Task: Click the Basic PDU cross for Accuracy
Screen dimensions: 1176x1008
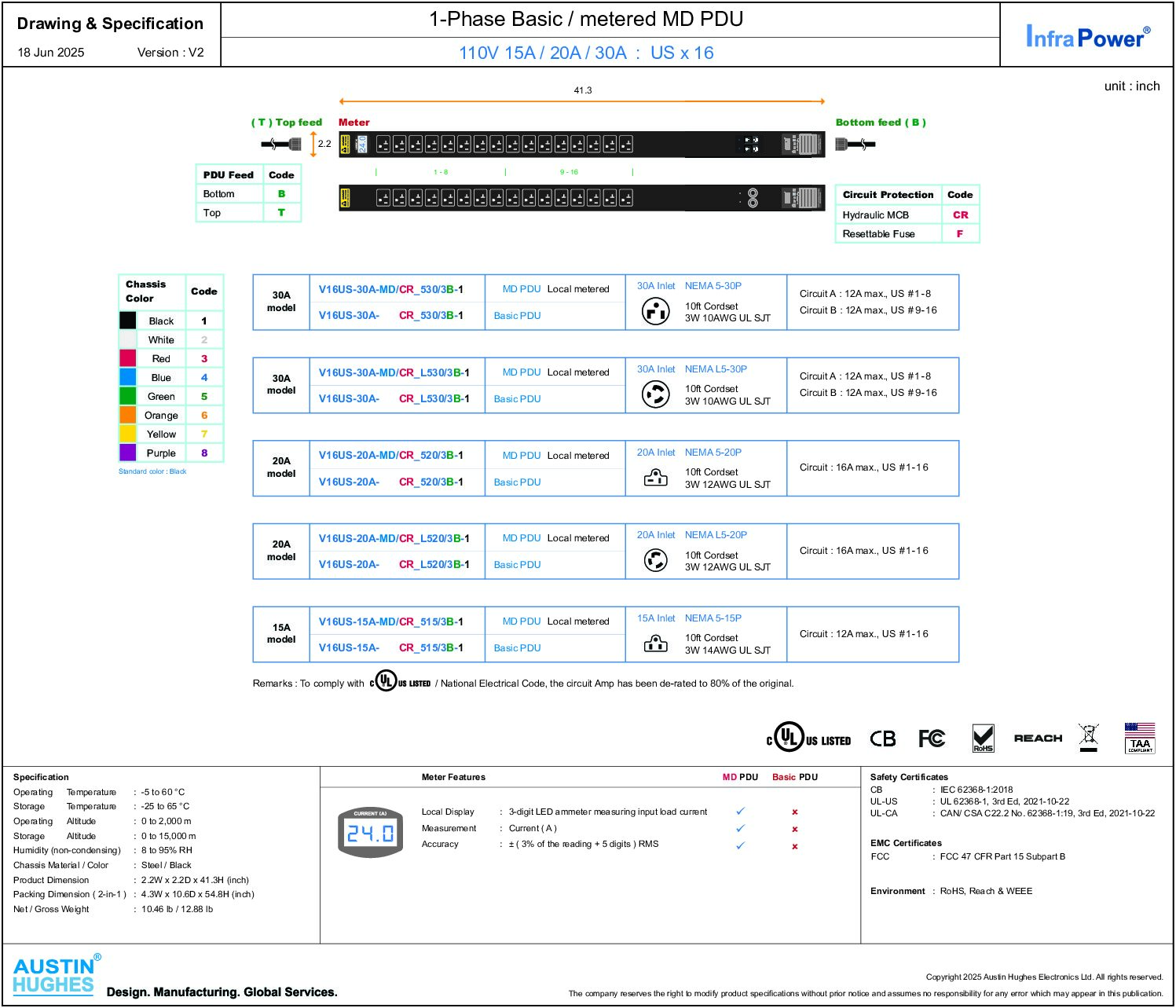Action: [x=795, y=847]
